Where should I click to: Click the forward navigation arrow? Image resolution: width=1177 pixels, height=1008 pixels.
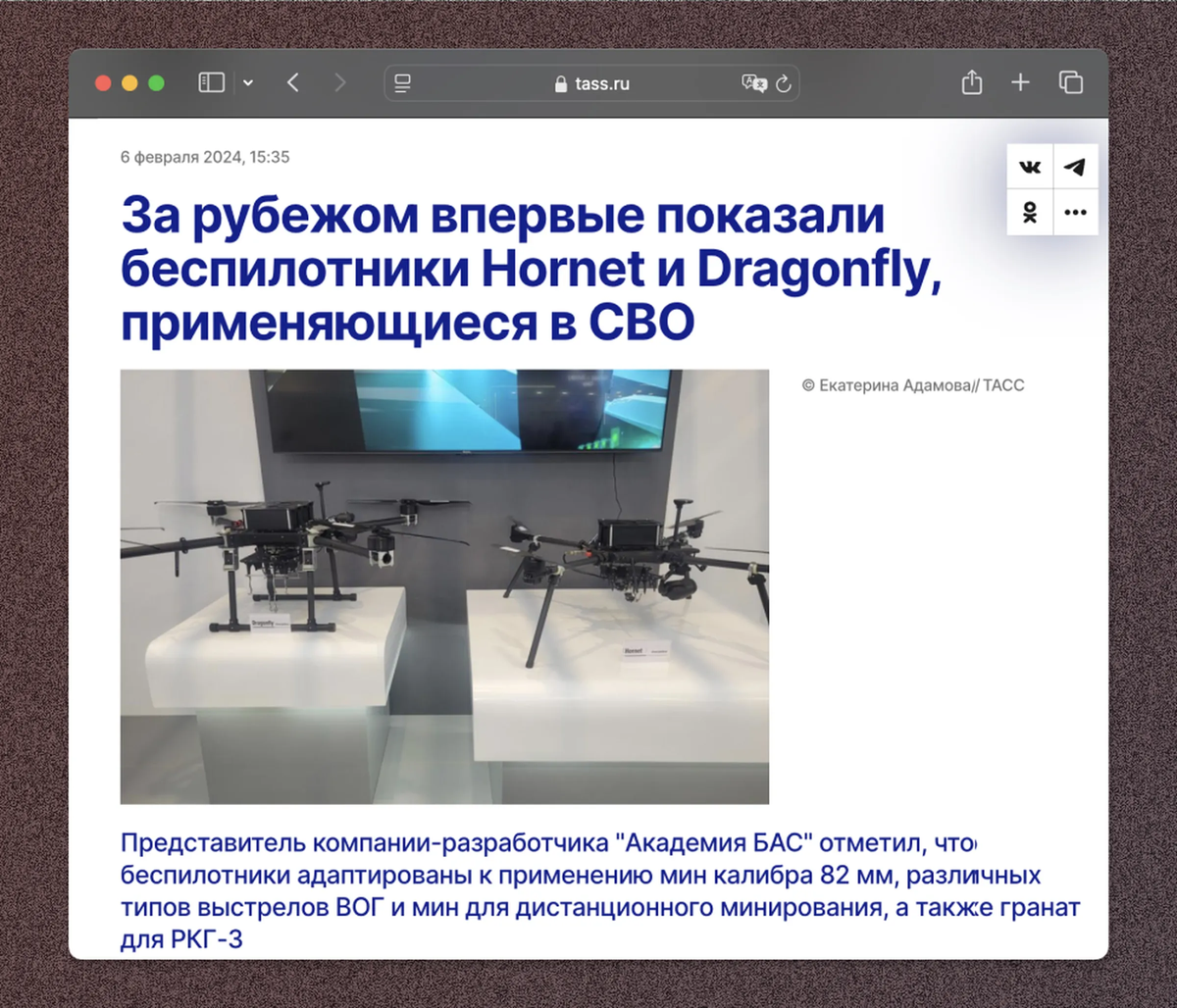[339, 83]
